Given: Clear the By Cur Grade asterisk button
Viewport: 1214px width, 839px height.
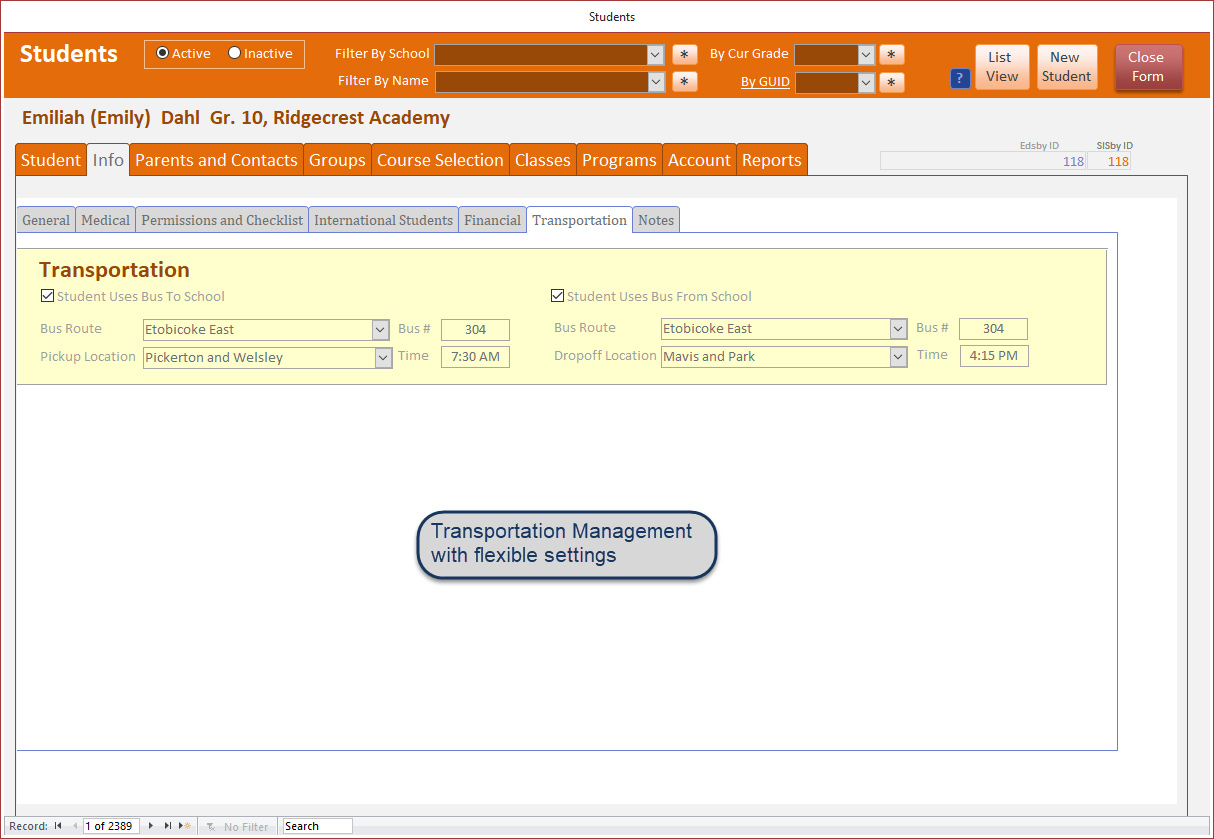Looking at the screenshot, I should click(892, 54).
